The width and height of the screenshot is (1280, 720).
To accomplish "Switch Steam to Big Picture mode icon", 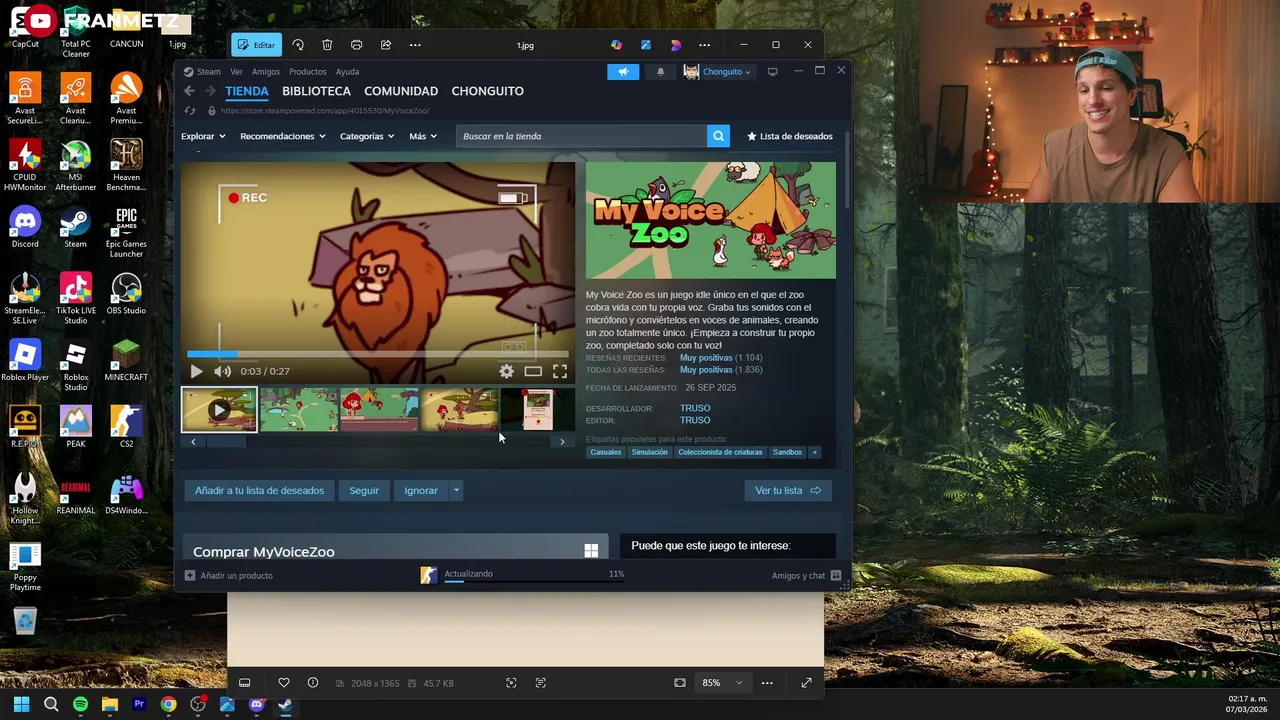I will pos(772,72).
